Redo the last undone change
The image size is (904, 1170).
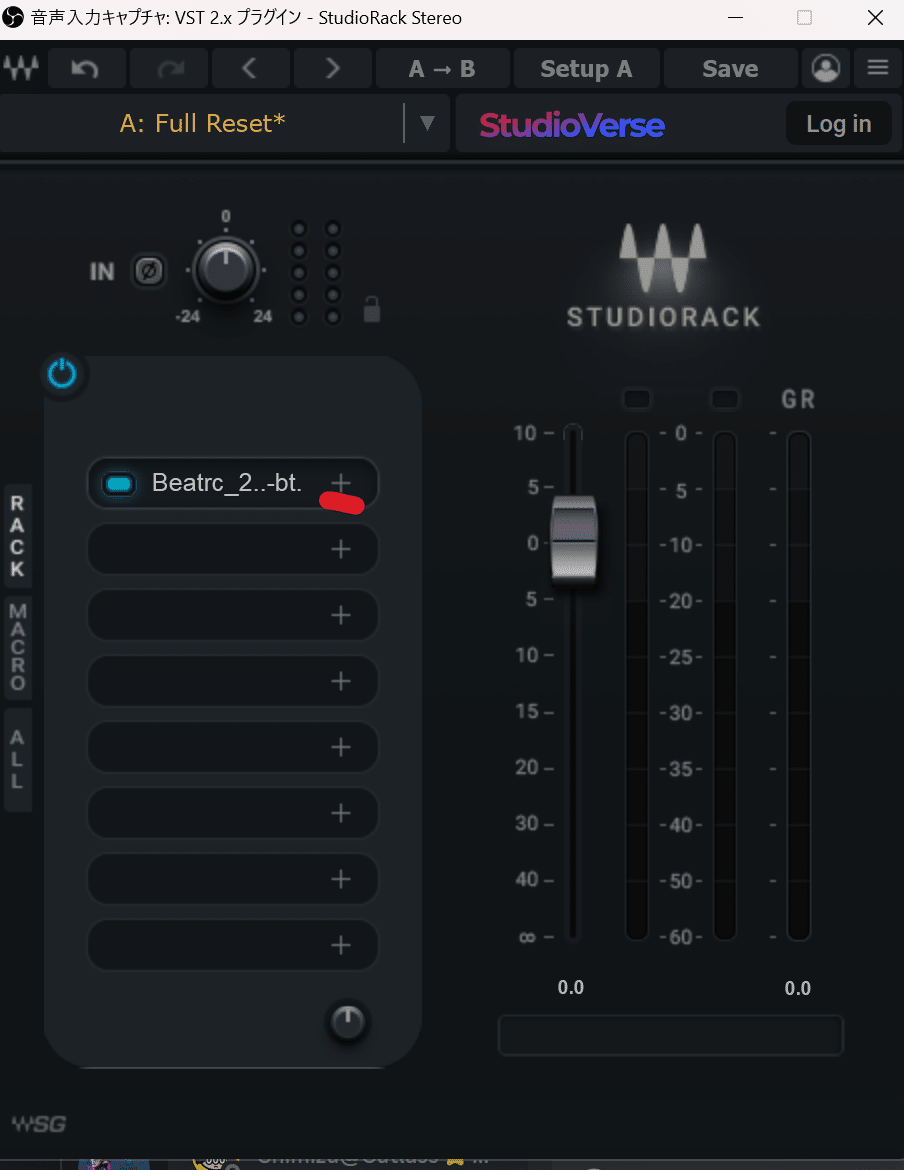pos(170,69)
